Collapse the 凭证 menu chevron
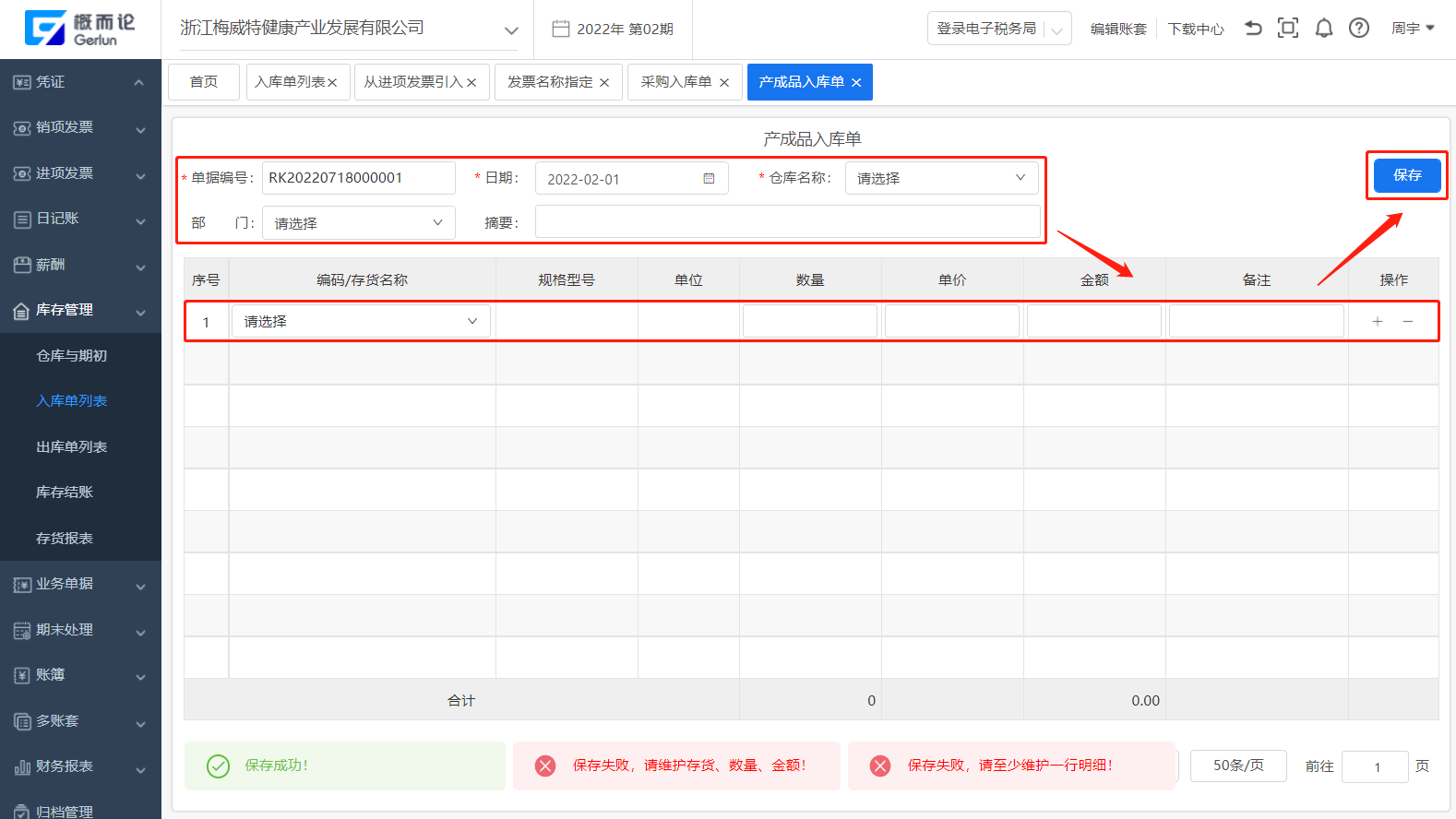The image size is (1456, 819). click(x=139, y=83)
